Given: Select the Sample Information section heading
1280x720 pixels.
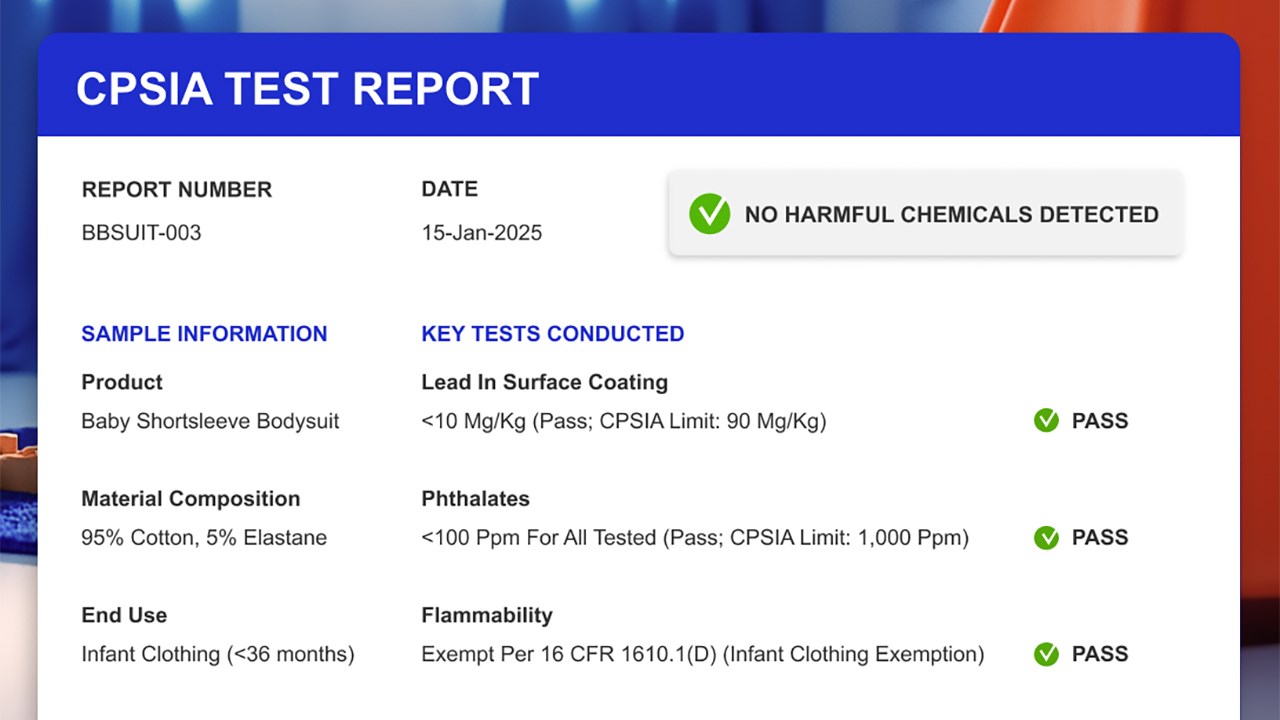Looking at the screenshot, I should click(x=204, y=334).
